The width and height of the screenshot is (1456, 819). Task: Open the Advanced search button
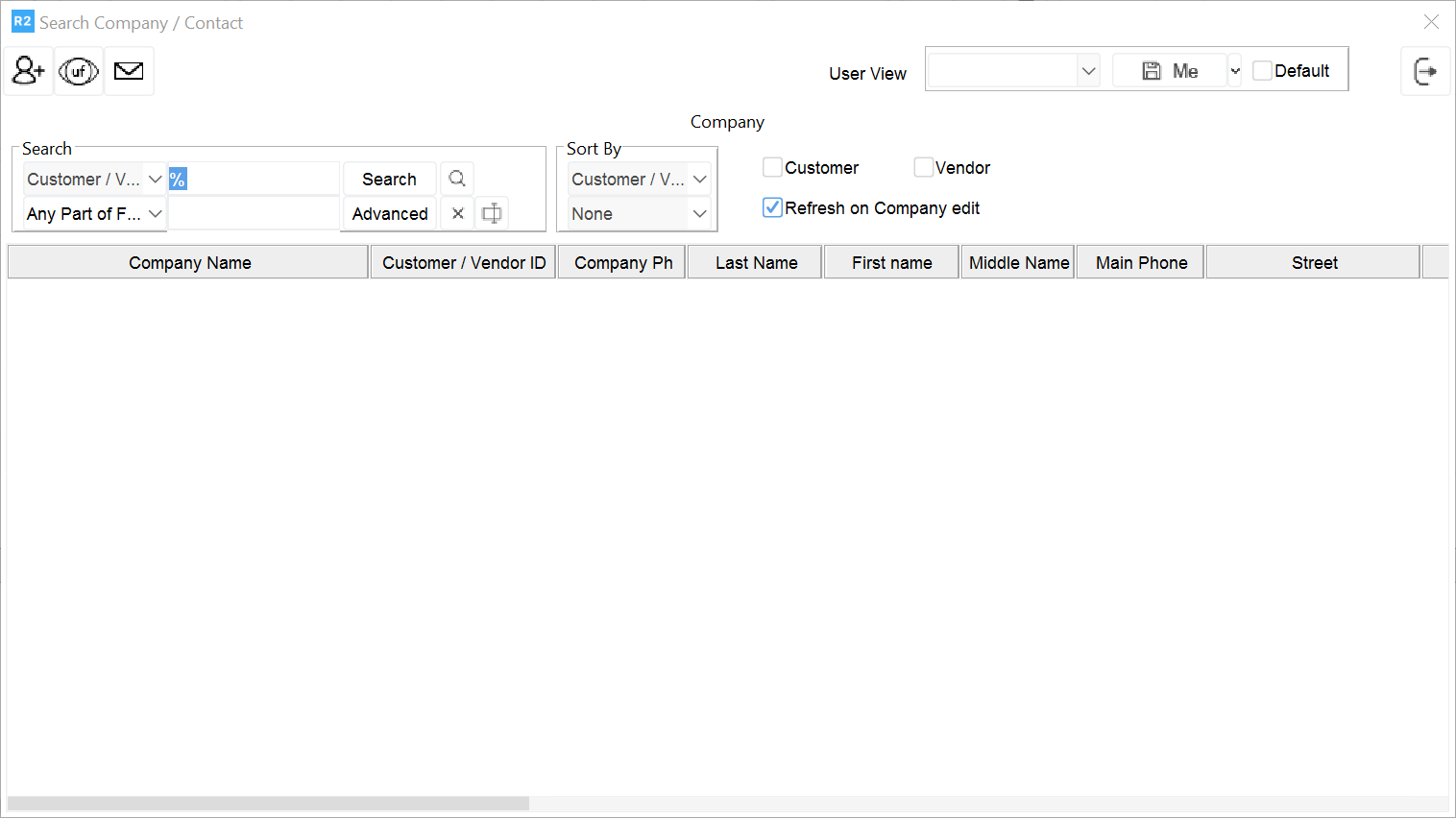click(x=390, y=213)
